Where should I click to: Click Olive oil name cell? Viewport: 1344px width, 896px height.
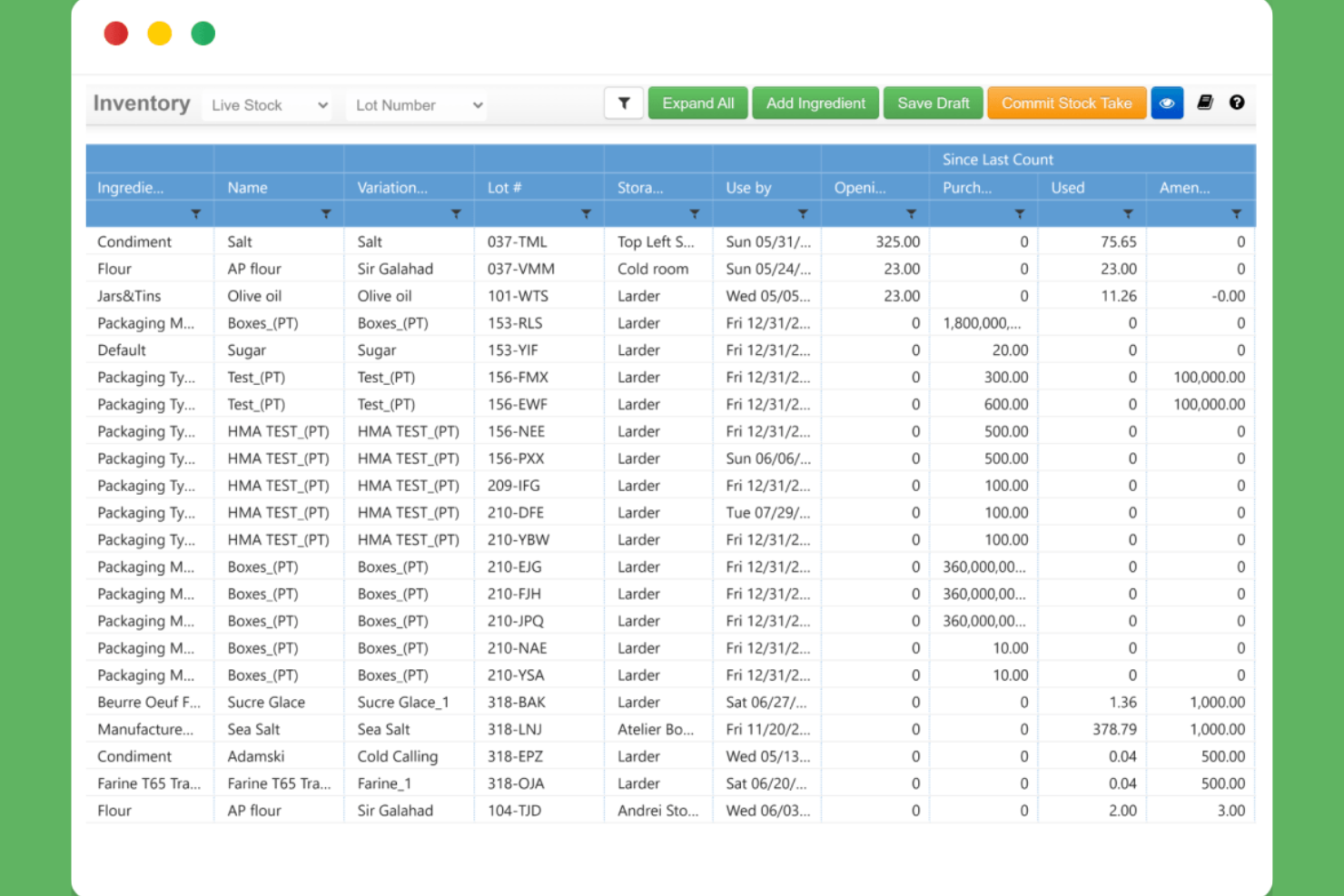279,296
